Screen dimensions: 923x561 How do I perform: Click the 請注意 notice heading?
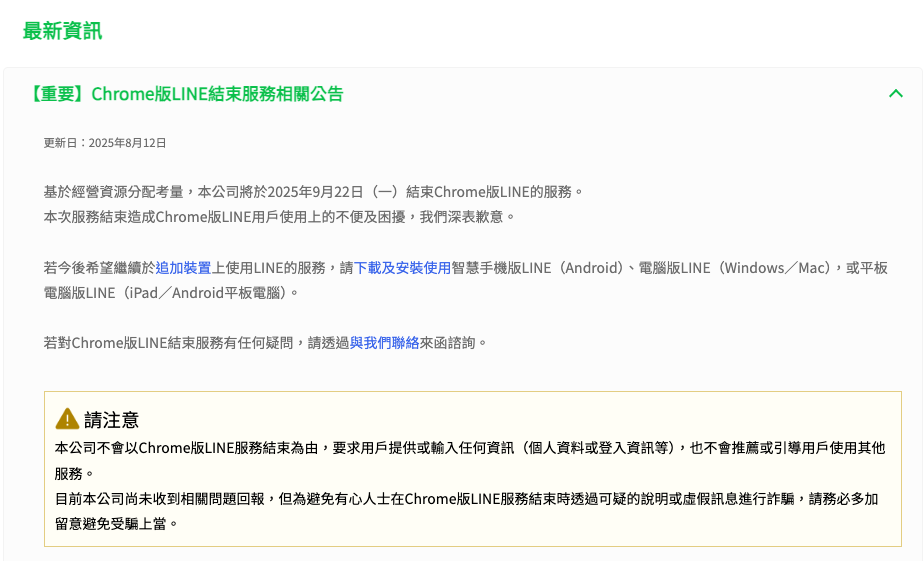[x=111, y=420]
